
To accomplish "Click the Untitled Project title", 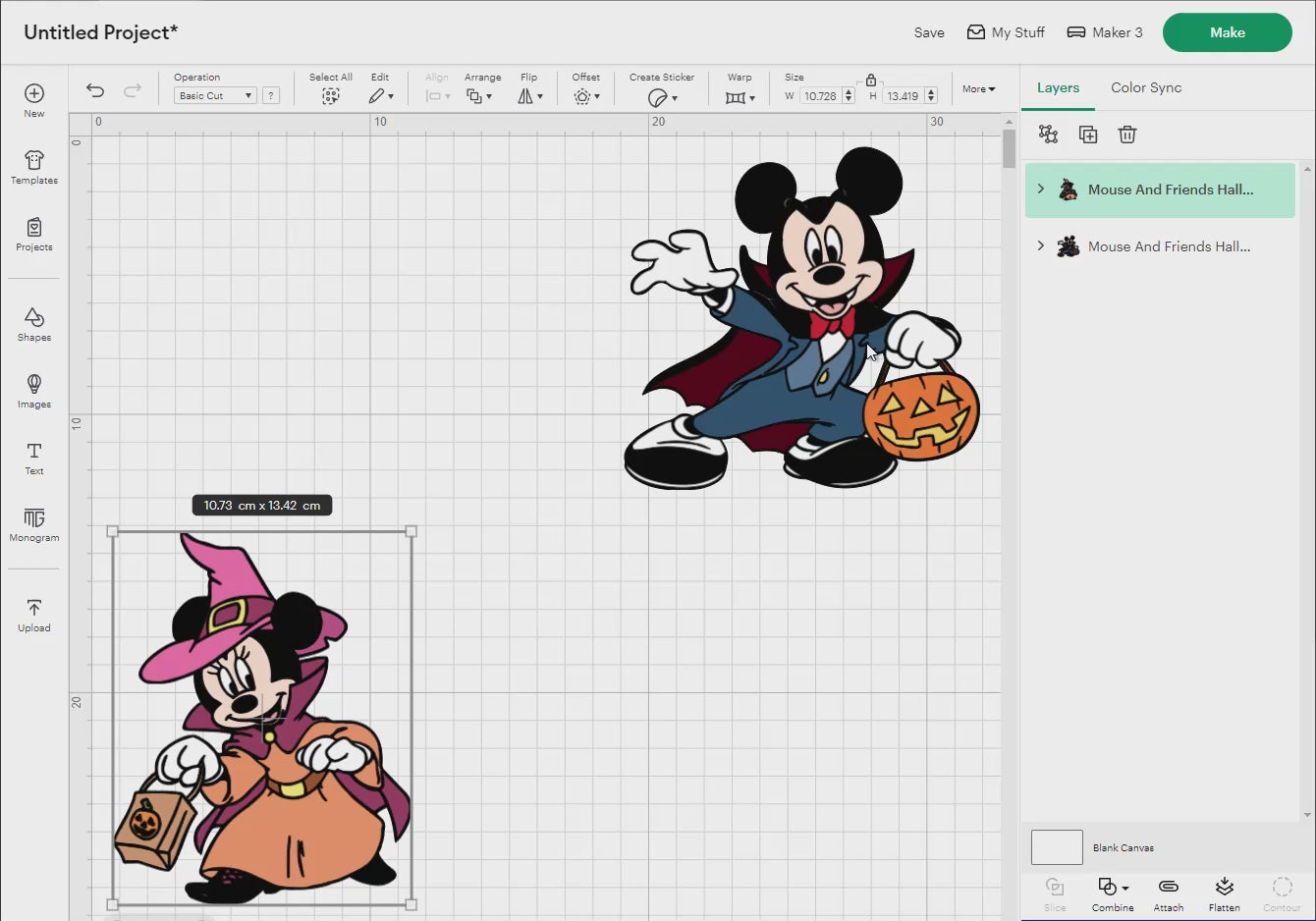I will point(101,32).
